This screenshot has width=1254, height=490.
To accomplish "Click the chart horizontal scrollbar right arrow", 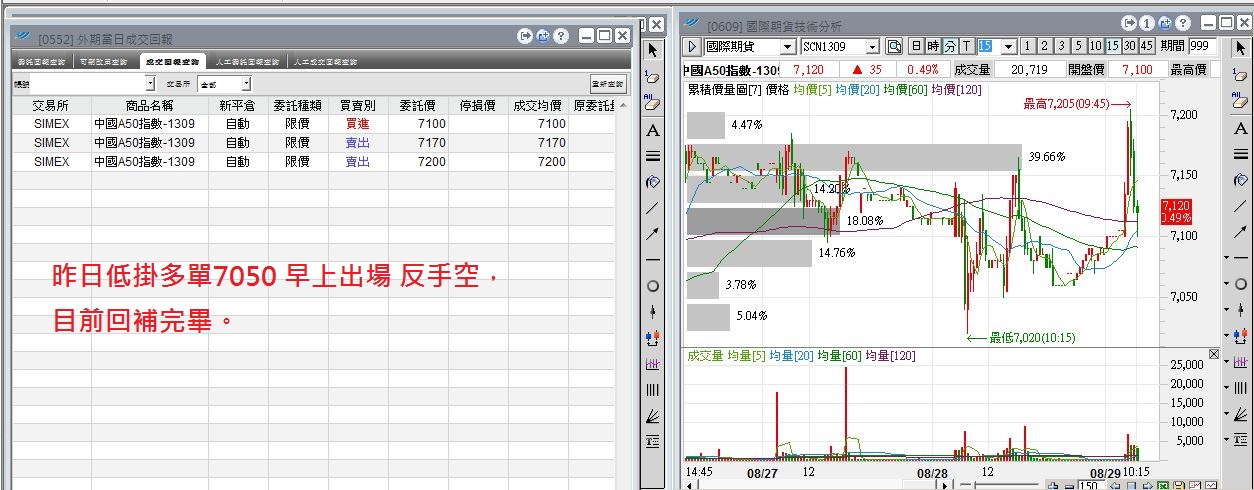I will click(x=945, y=485).
